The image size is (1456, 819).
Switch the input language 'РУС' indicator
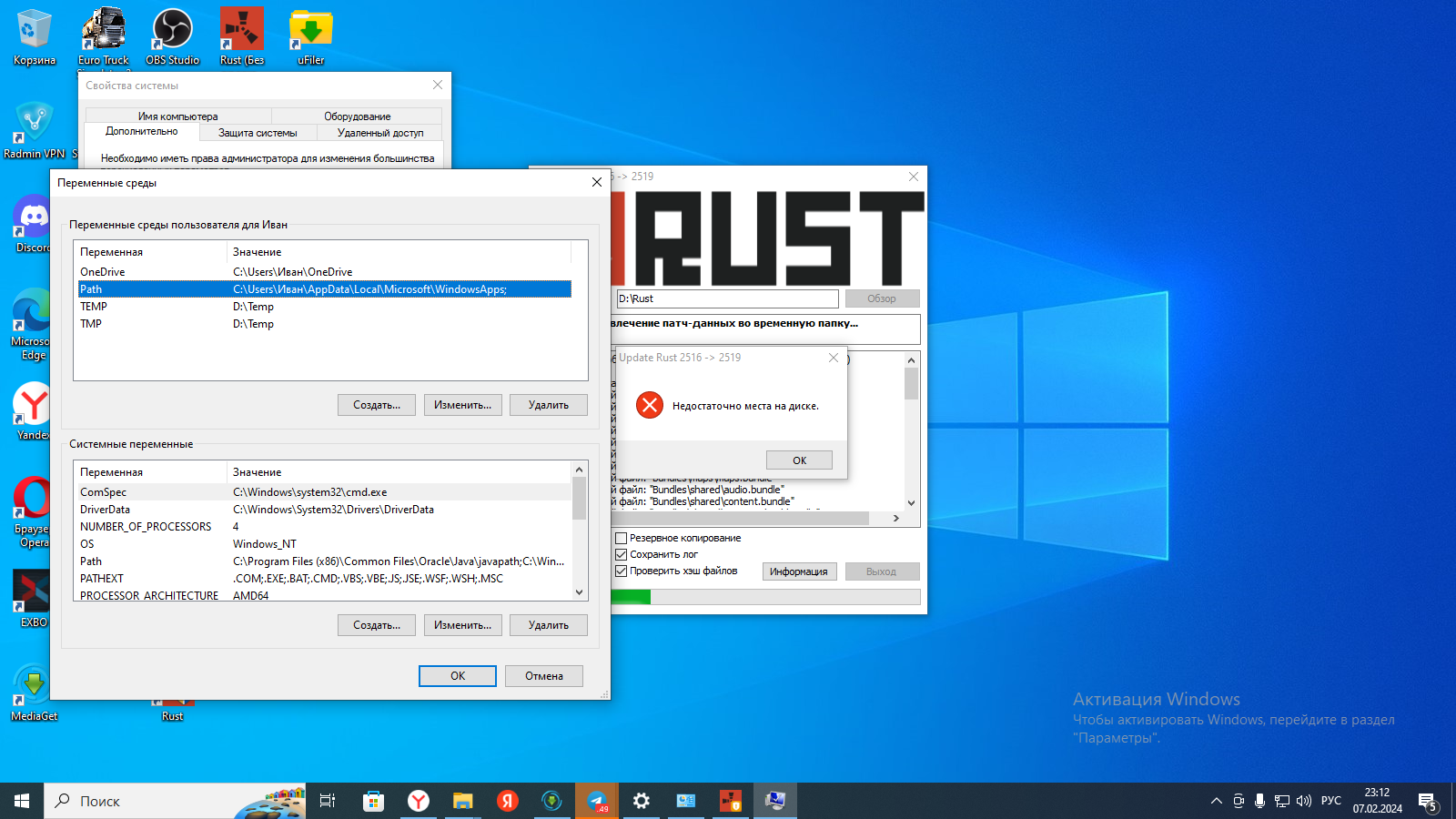[x=1331, y=801]
